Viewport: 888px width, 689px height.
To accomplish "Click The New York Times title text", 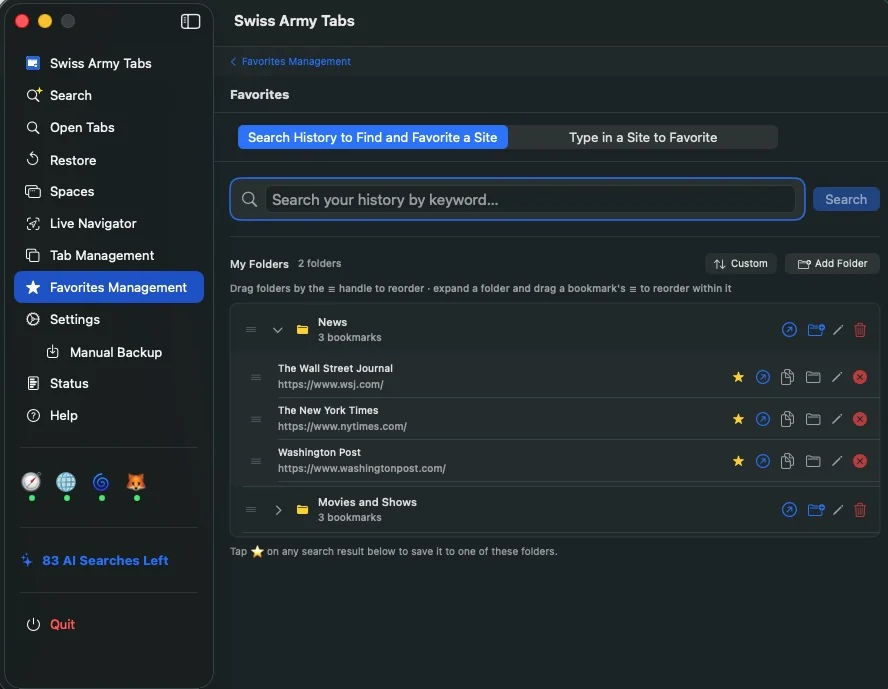I will (x=328, y=410).
